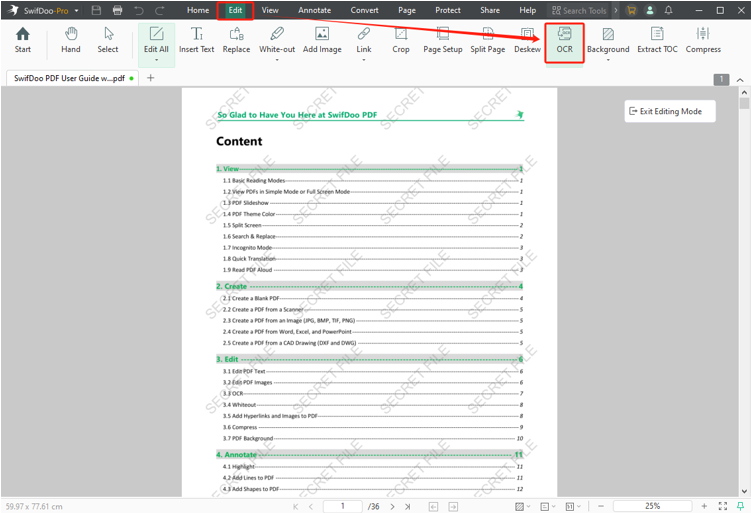Expand the Edit All dropdown arrow
The width and height of the screenshot is (751, 513).
pyautogui.click(x=156, y=60)
